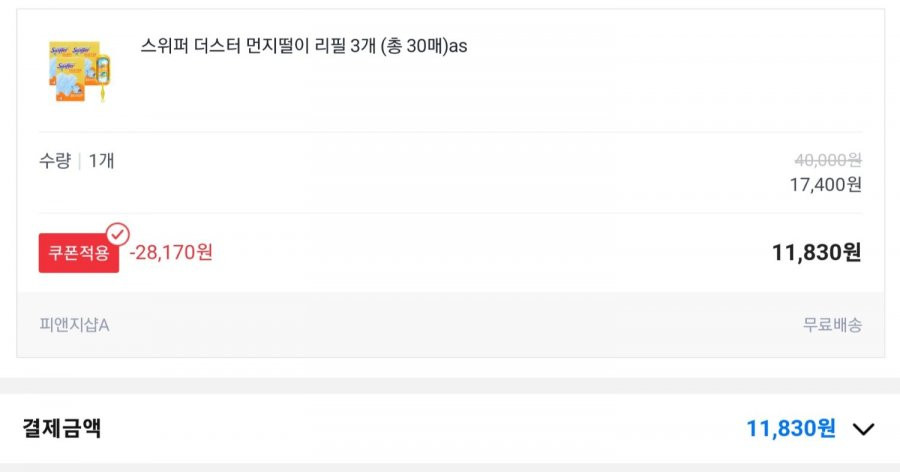The height and width of the screenshot is (472, 900).
Task: Click the gray strip below 결제금액 row
Action: [450, 467]
